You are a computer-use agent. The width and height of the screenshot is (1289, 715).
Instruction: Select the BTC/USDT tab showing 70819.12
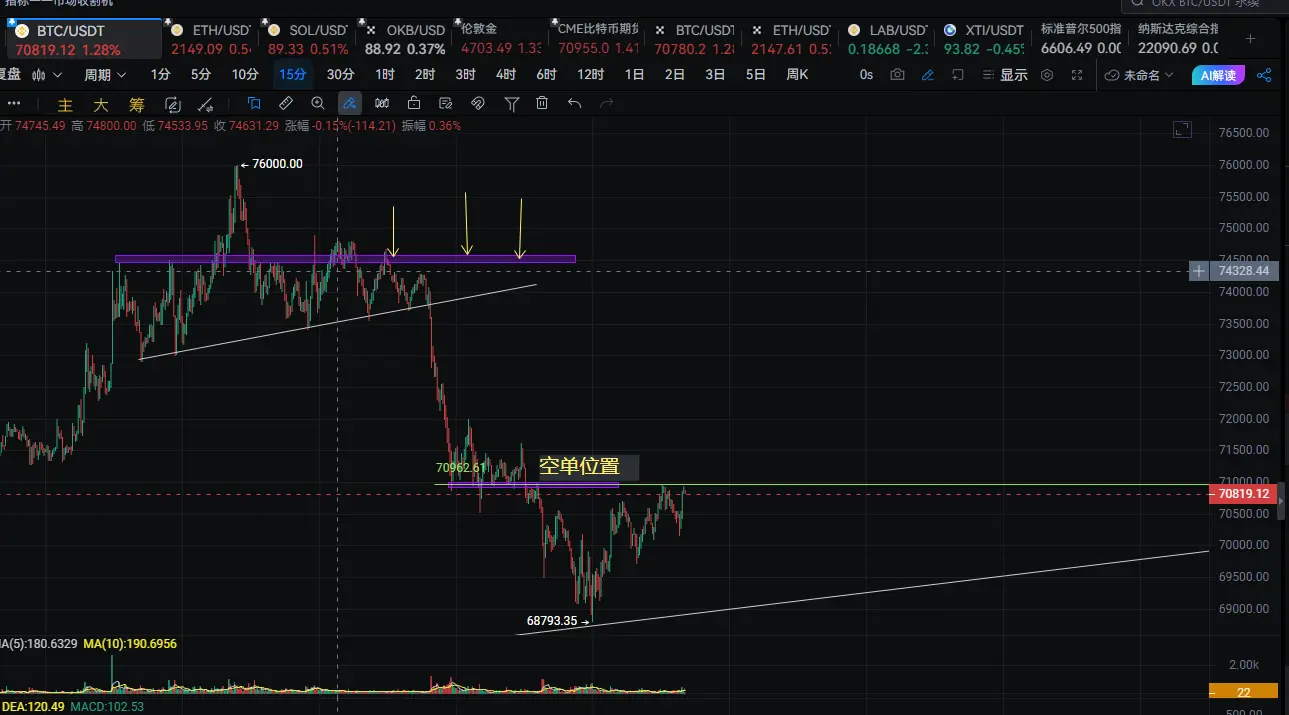[82, 40]
